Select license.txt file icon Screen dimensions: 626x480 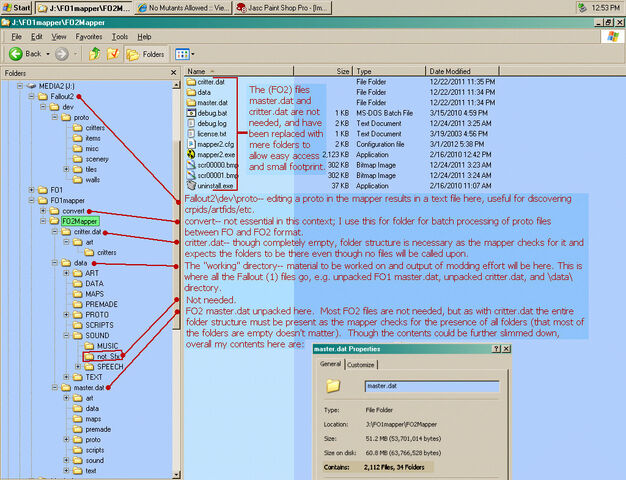[x=191, y=134]
